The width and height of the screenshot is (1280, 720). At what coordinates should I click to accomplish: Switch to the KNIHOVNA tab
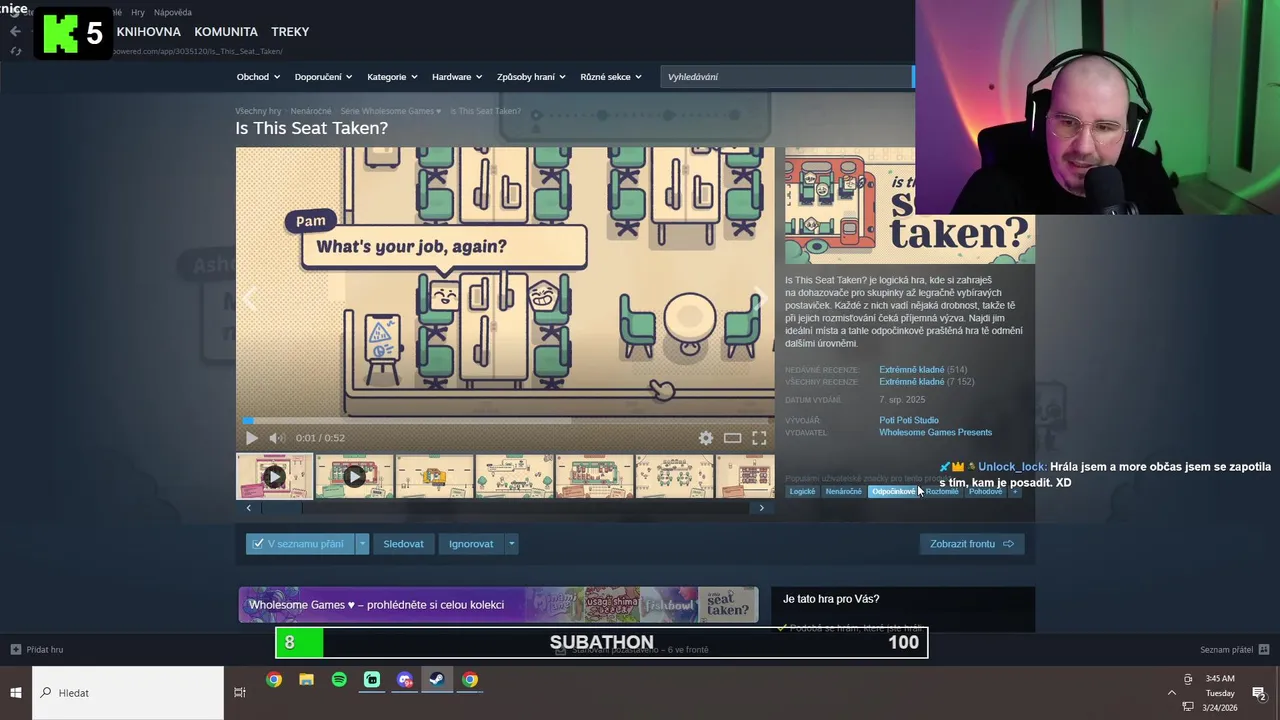(148, 32)
